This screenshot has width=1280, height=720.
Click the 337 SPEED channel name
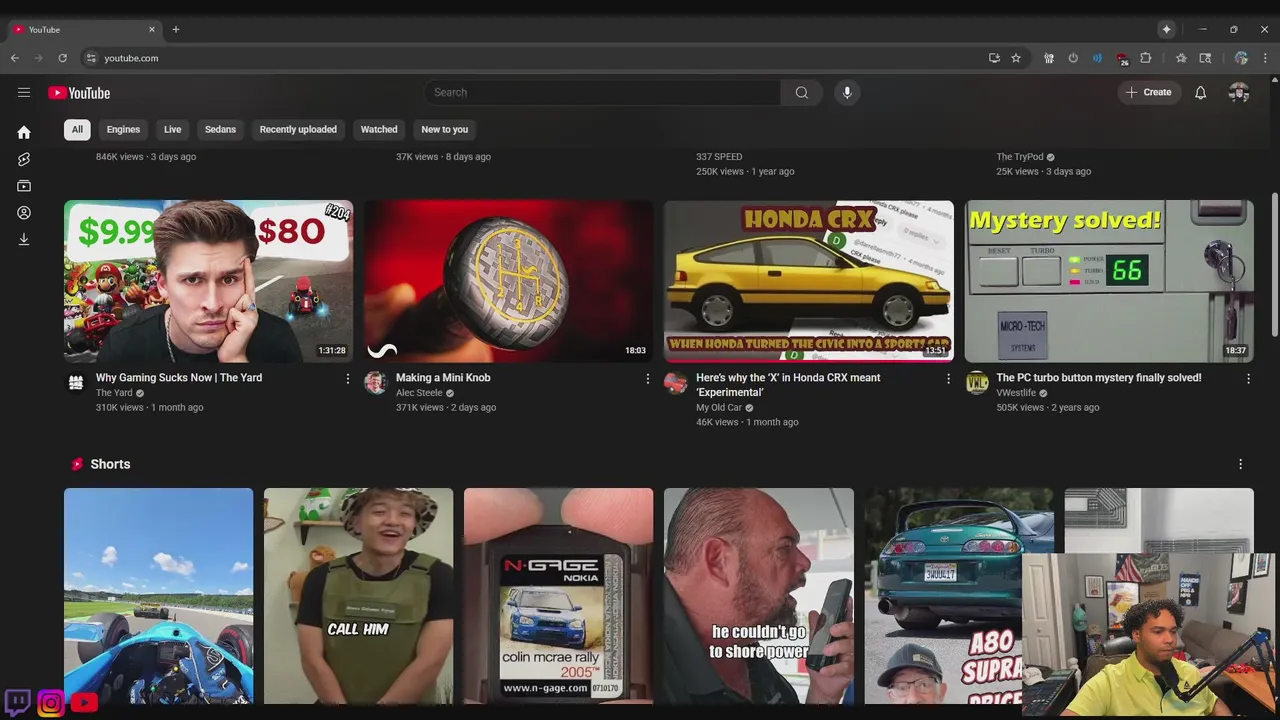tap(719, 157)
